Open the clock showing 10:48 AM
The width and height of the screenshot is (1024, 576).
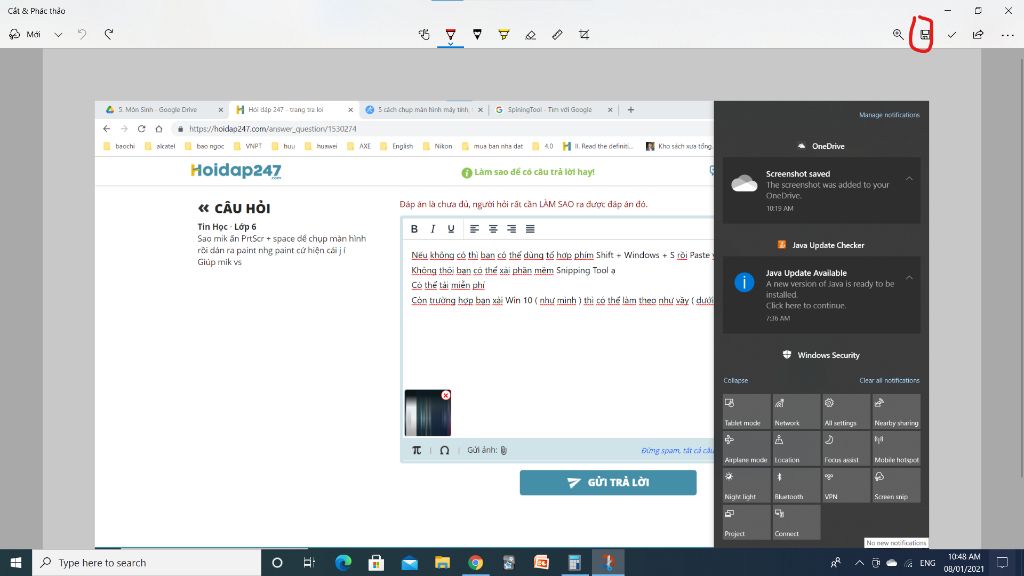tap(965, 562)
